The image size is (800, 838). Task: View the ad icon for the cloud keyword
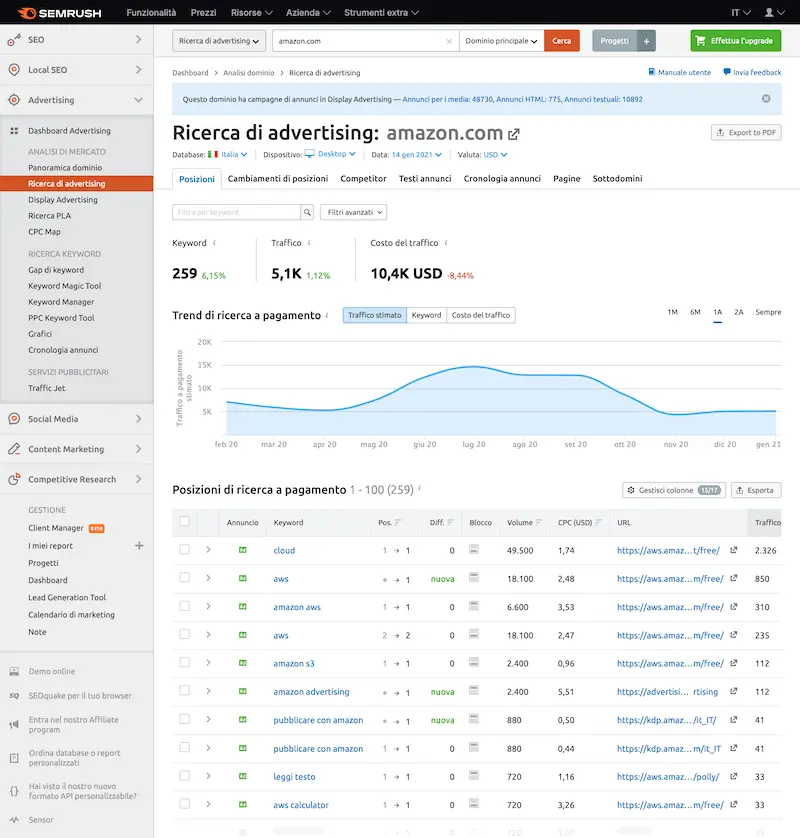click(243, 550)
